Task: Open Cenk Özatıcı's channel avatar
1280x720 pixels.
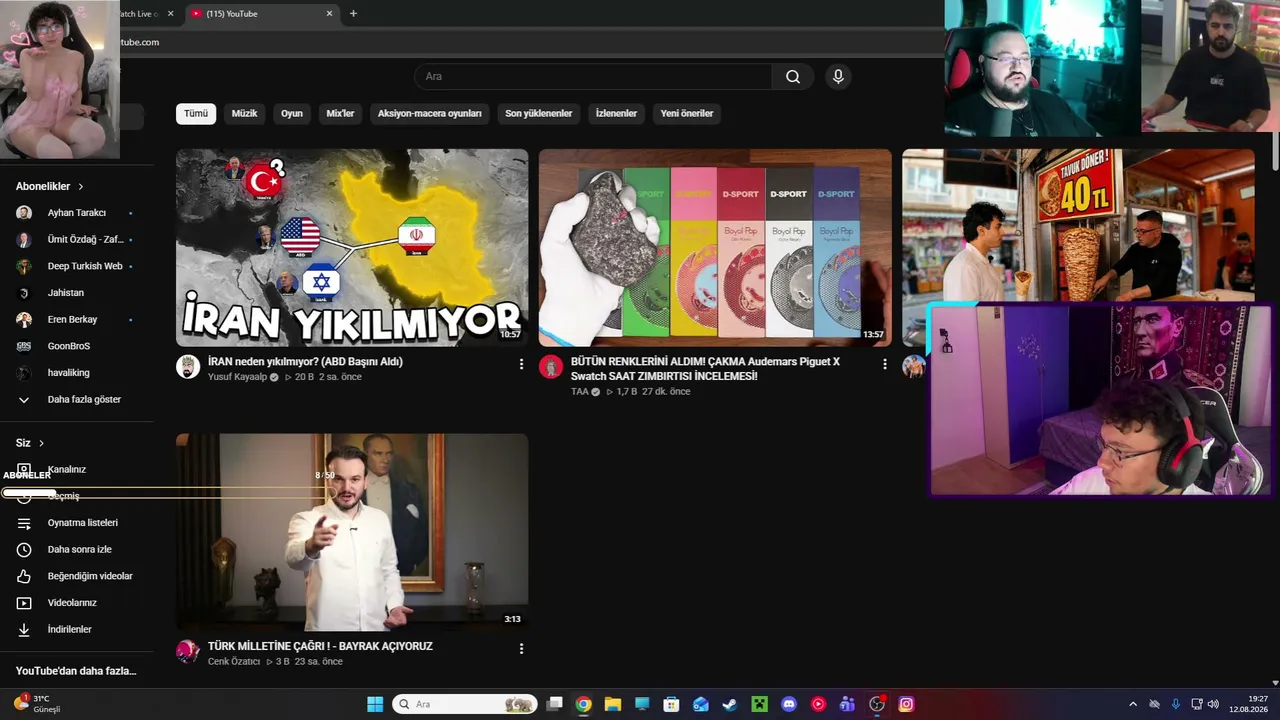Action: click(x=188, y=652)
